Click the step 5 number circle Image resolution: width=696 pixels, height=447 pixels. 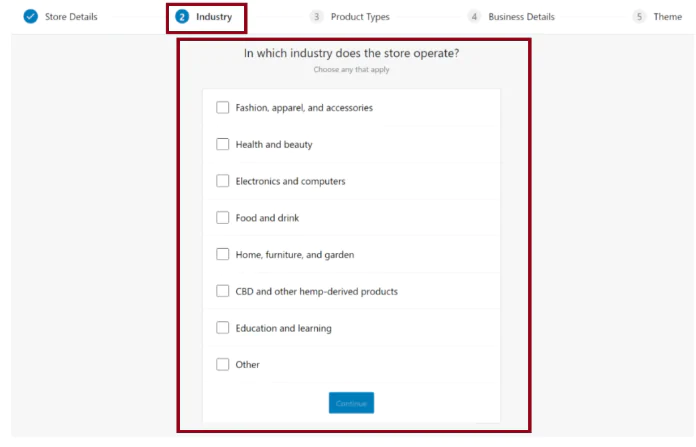pyautogui.click(x=639, y=17)
